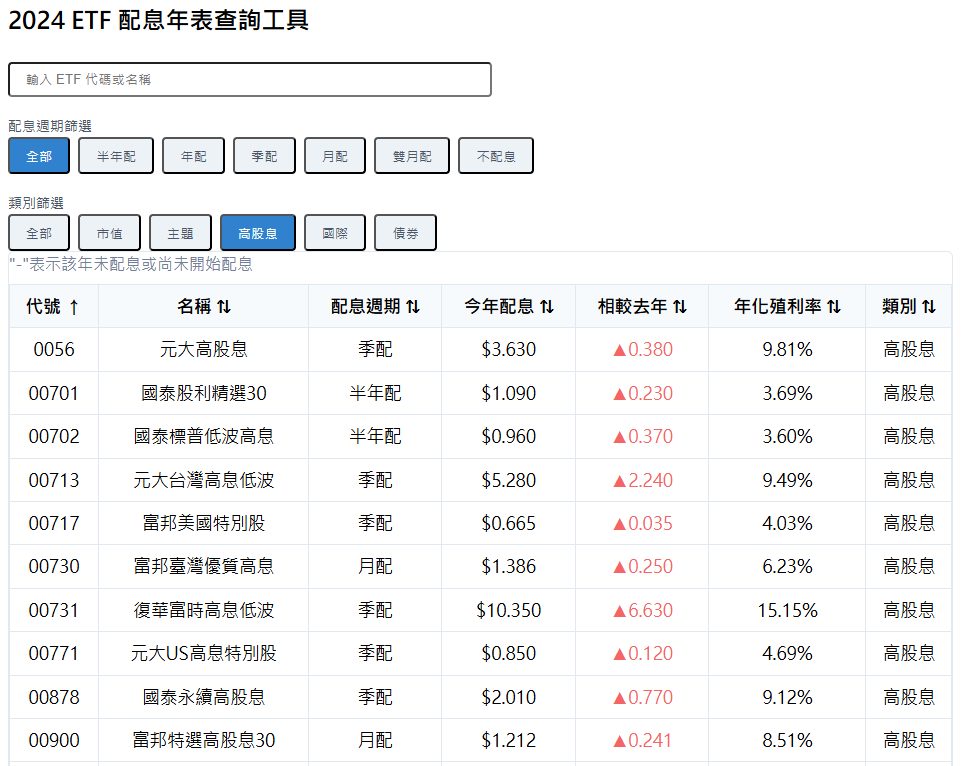Click dividend value $5.280
The width and height of the screenshot is (961, 766).
[x=509, y=480]
